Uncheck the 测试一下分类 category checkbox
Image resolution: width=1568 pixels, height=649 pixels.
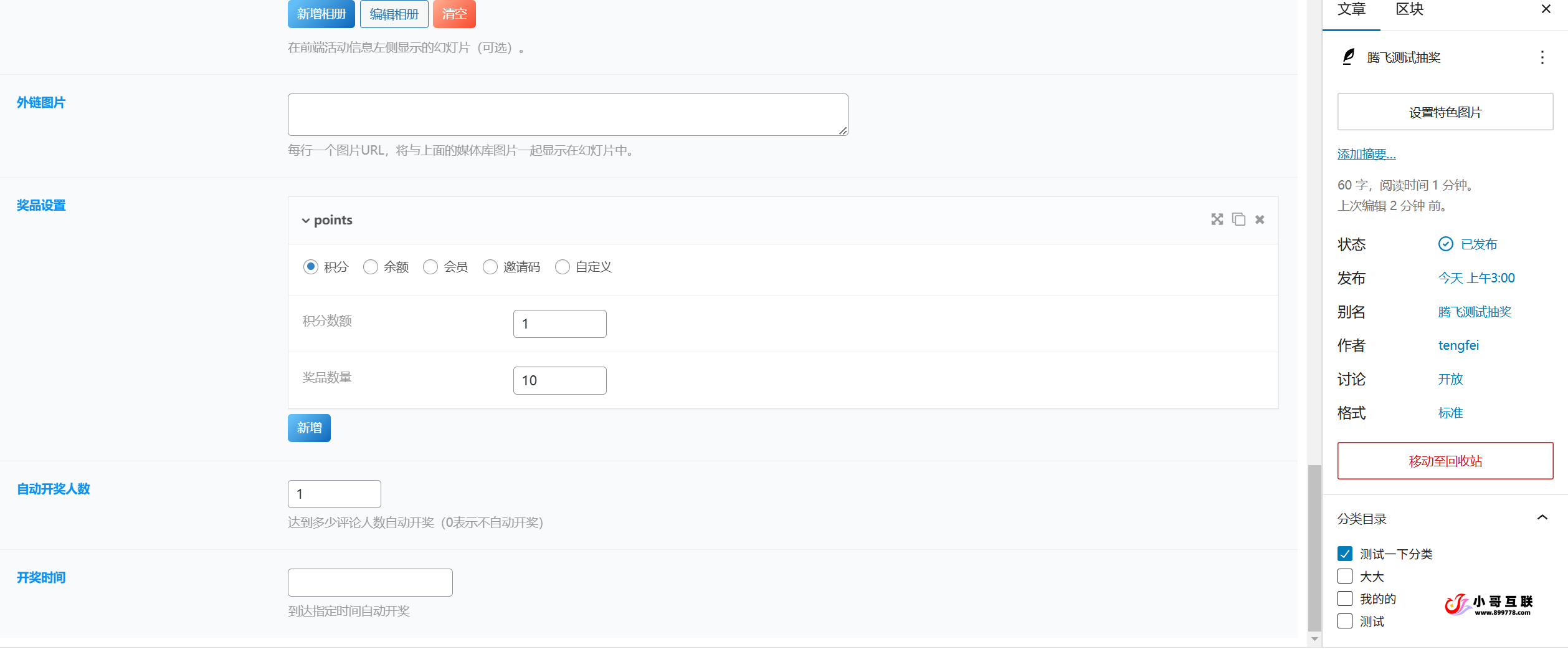point(1345,554)
